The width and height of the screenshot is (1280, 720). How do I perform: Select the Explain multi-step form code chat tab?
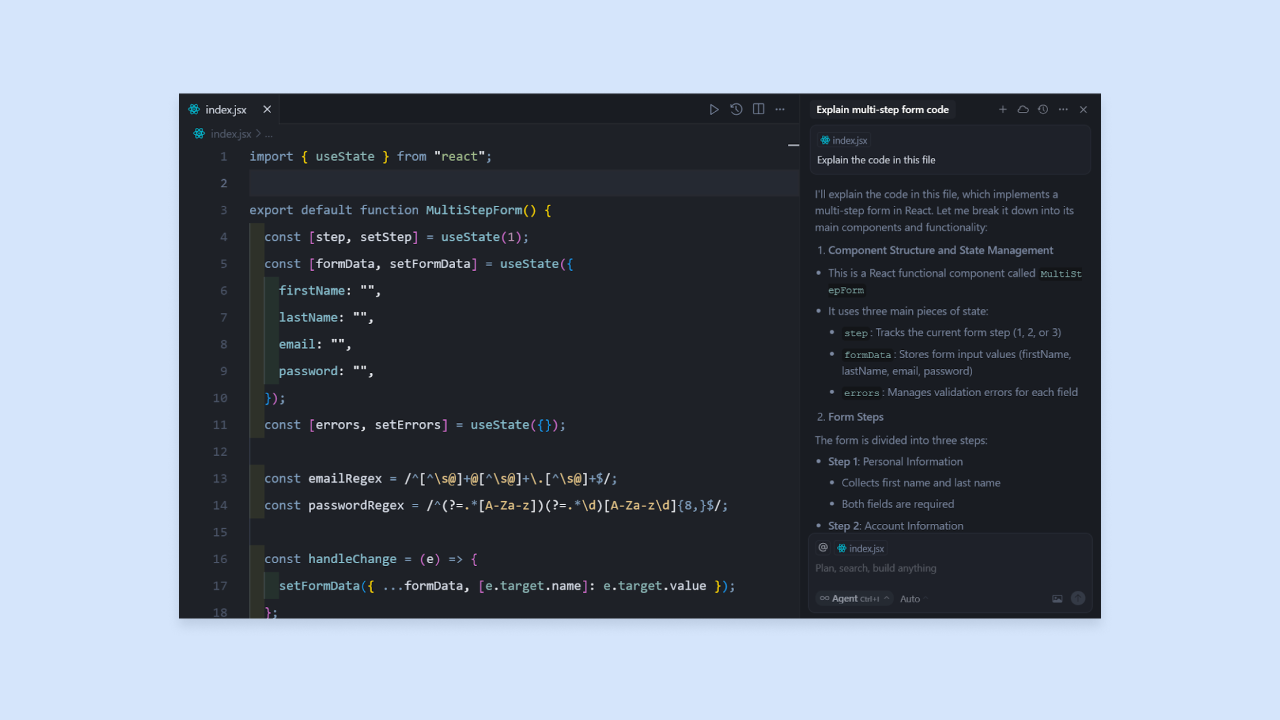click(x=882, y=109)
